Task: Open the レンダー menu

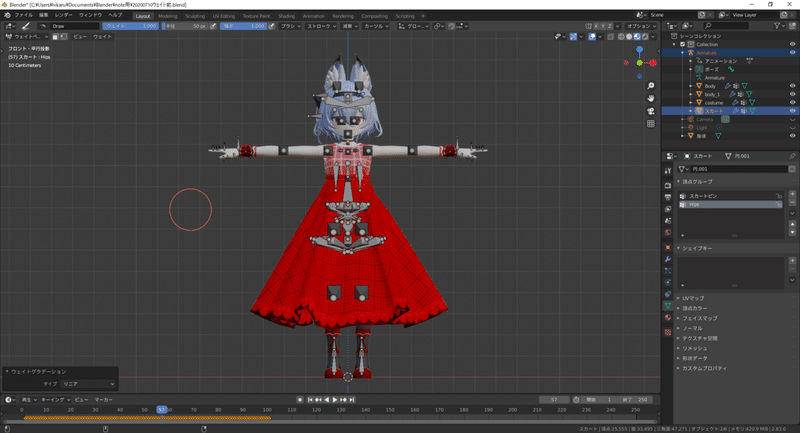Action: pos(63,15)
